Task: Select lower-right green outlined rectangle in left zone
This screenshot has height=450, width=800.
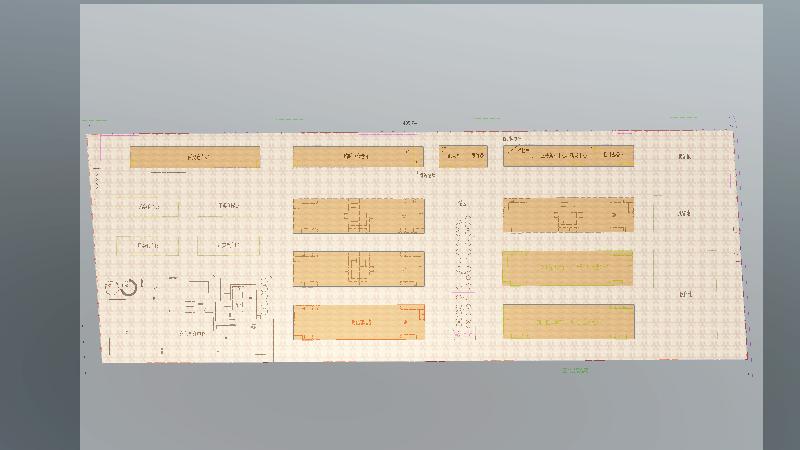Action: pyautogui.click(x=229, y=245)
